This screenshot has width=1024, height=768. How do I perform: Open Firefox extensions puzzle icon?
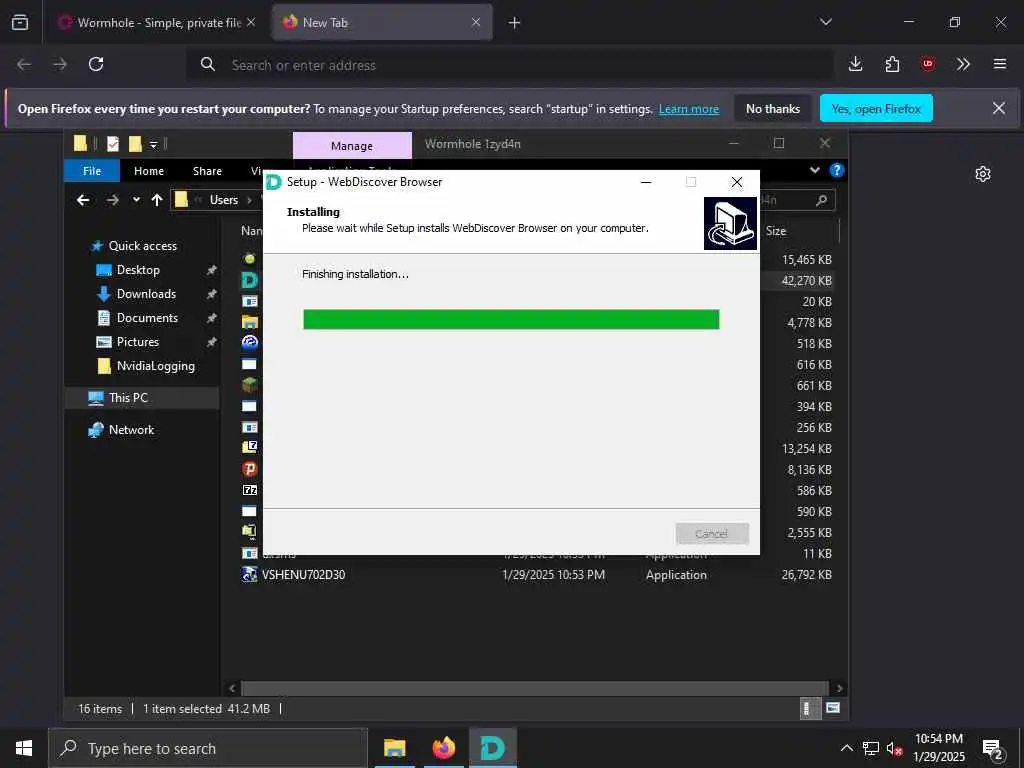pyautogui.click(x=892, y=64)
